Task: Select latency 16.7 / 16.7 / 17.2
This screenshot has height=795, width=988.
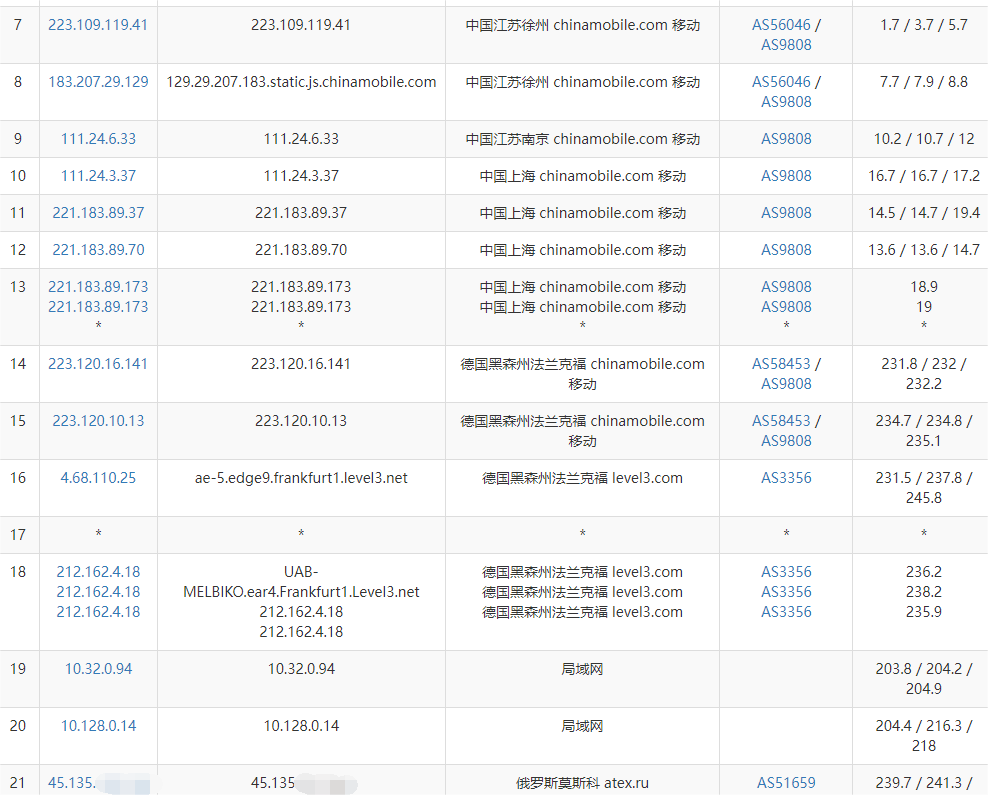Action: tap(924, 176)
